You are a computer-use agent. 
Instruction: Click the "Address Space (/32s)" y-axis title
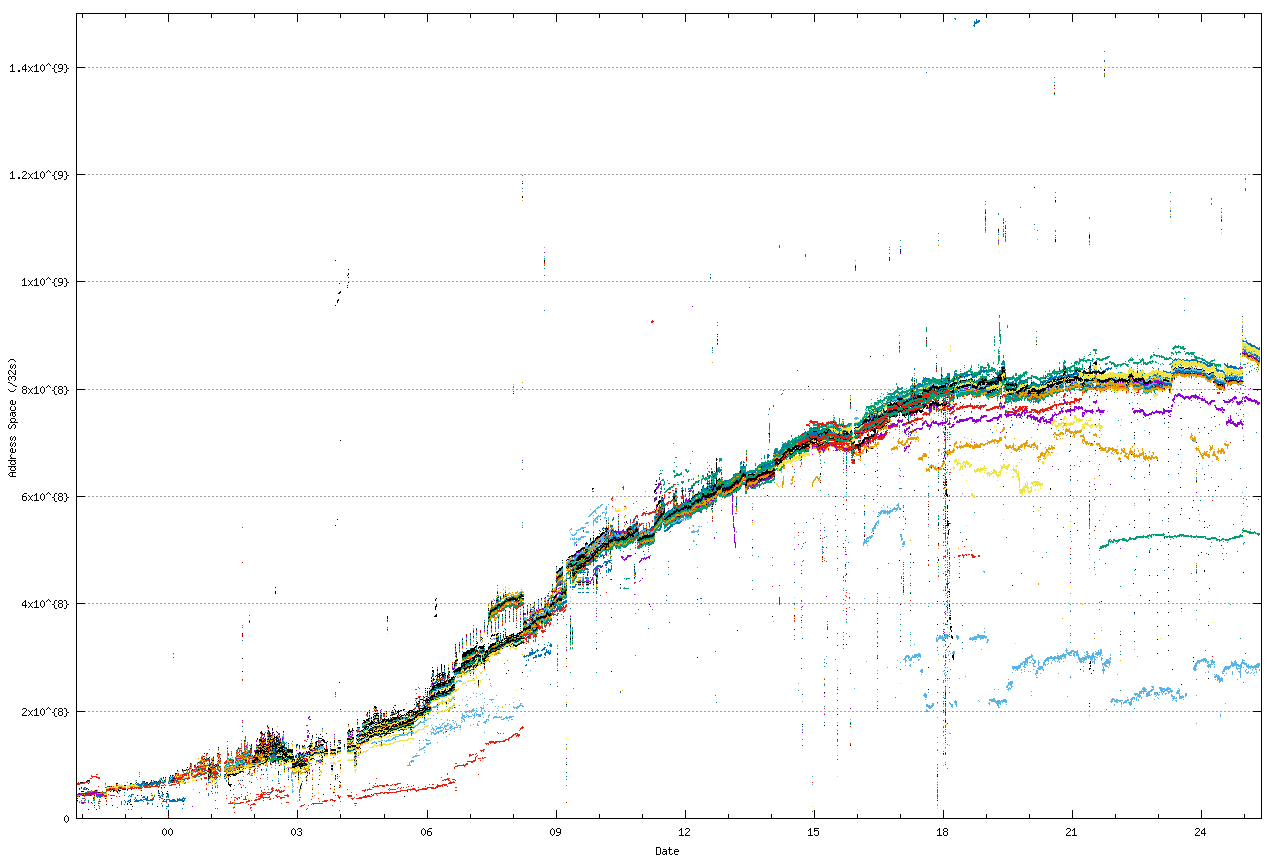pyautogui.click(x=13, y=416)
